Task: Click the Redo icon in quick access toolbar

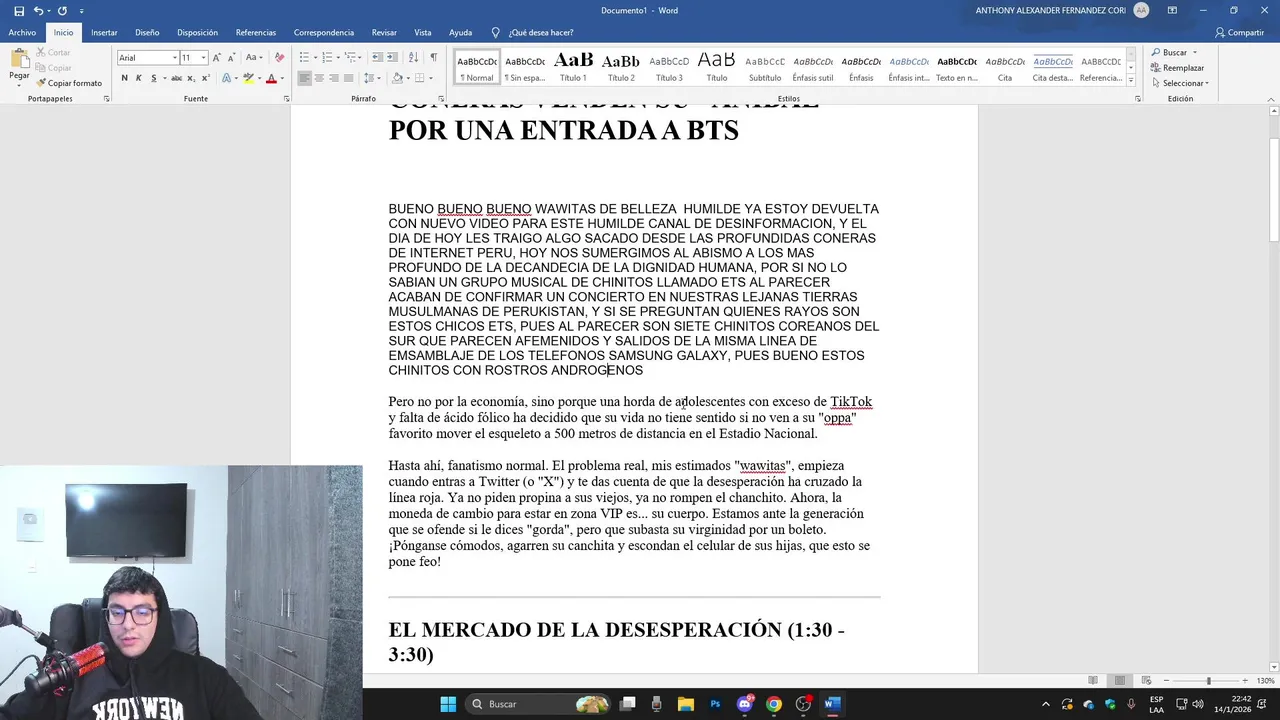Action: 62,11
